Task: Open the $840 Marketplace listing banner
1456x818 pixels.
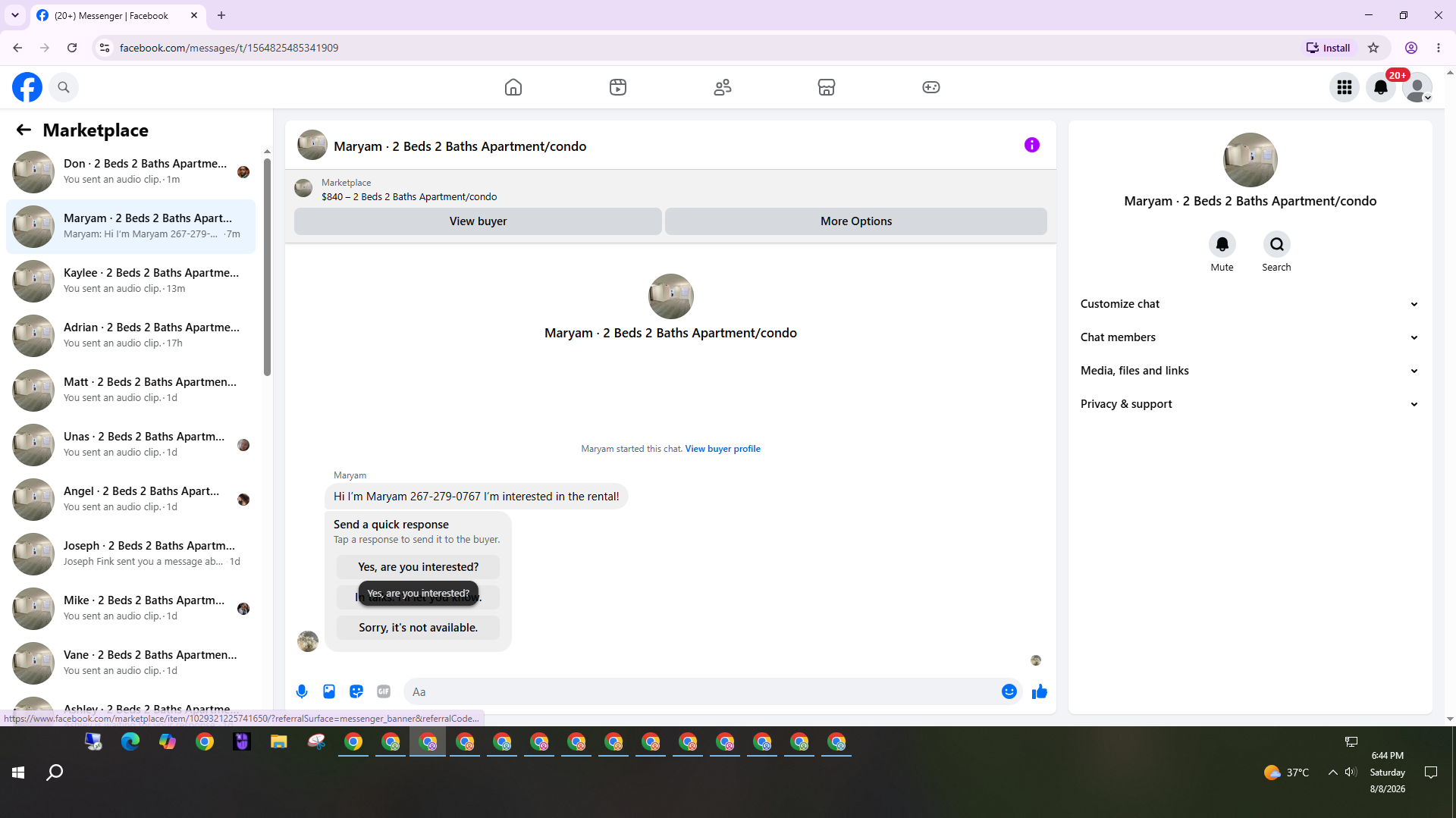Action: (670, 190)
